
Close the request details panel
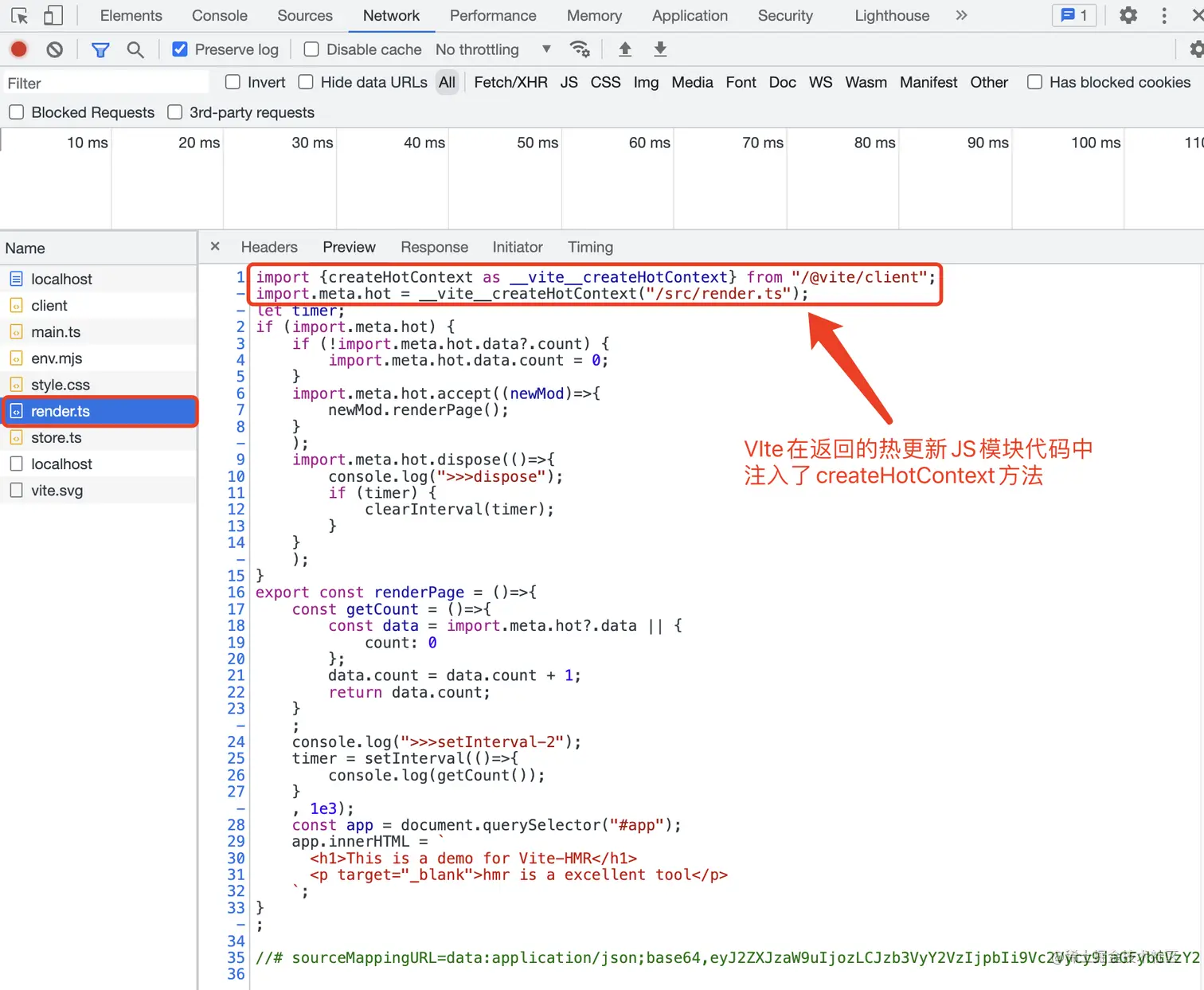click(x=215, y=247)
